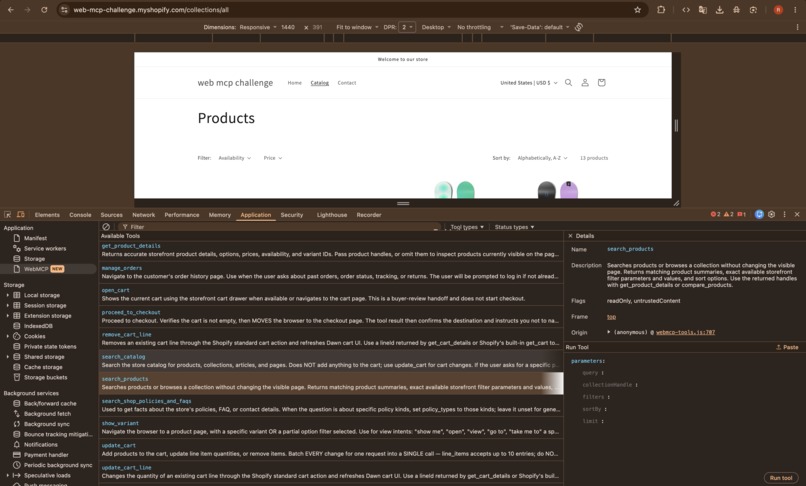Open DevTools settings gear icon
806x486 pixels.
click(x=772, y=214)
